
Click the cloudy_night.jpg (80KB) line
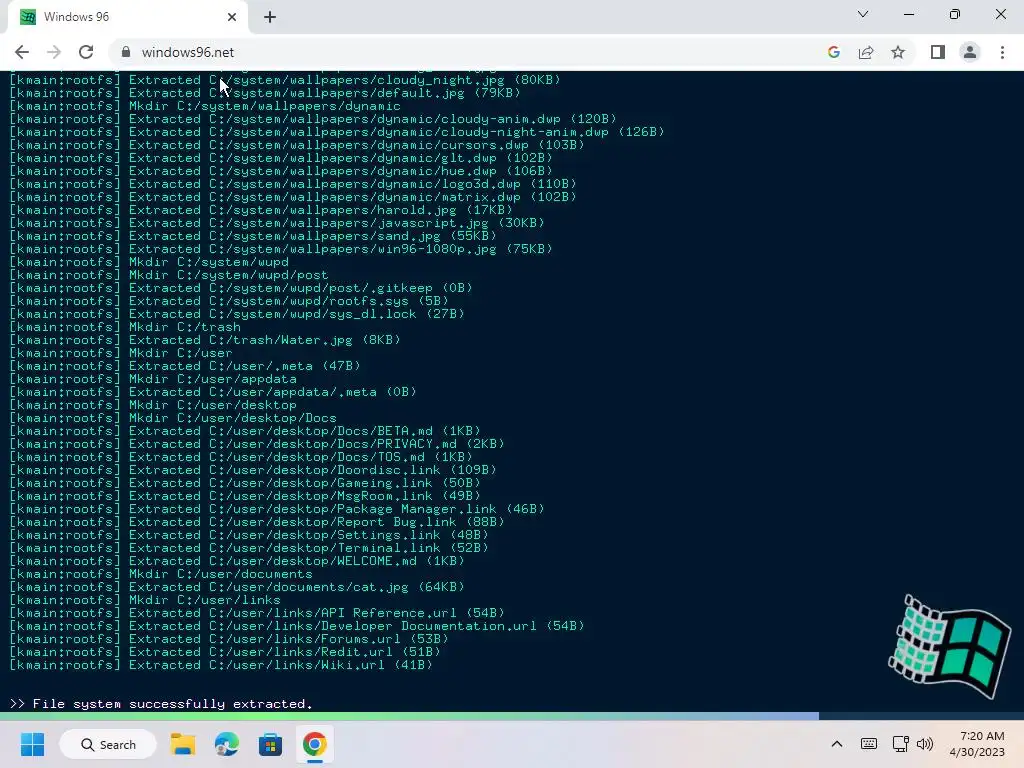(285, 80)
